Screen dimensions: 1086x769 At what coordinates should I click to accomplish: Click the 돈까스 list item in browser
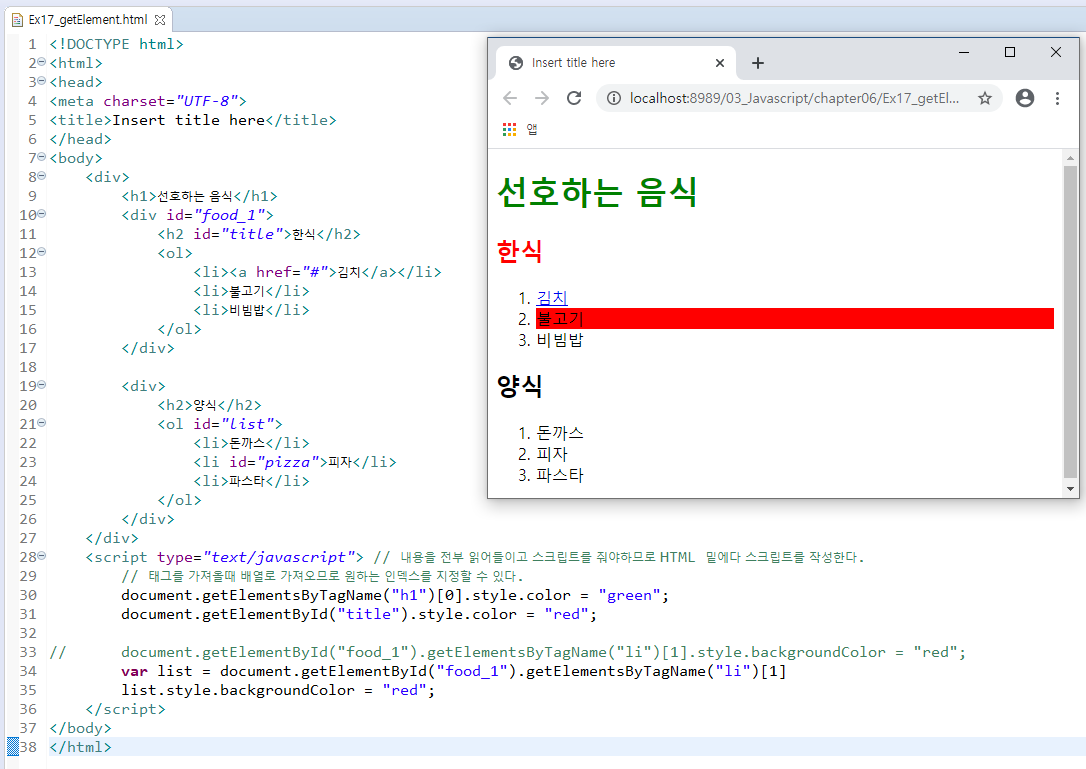pos(560,433)
